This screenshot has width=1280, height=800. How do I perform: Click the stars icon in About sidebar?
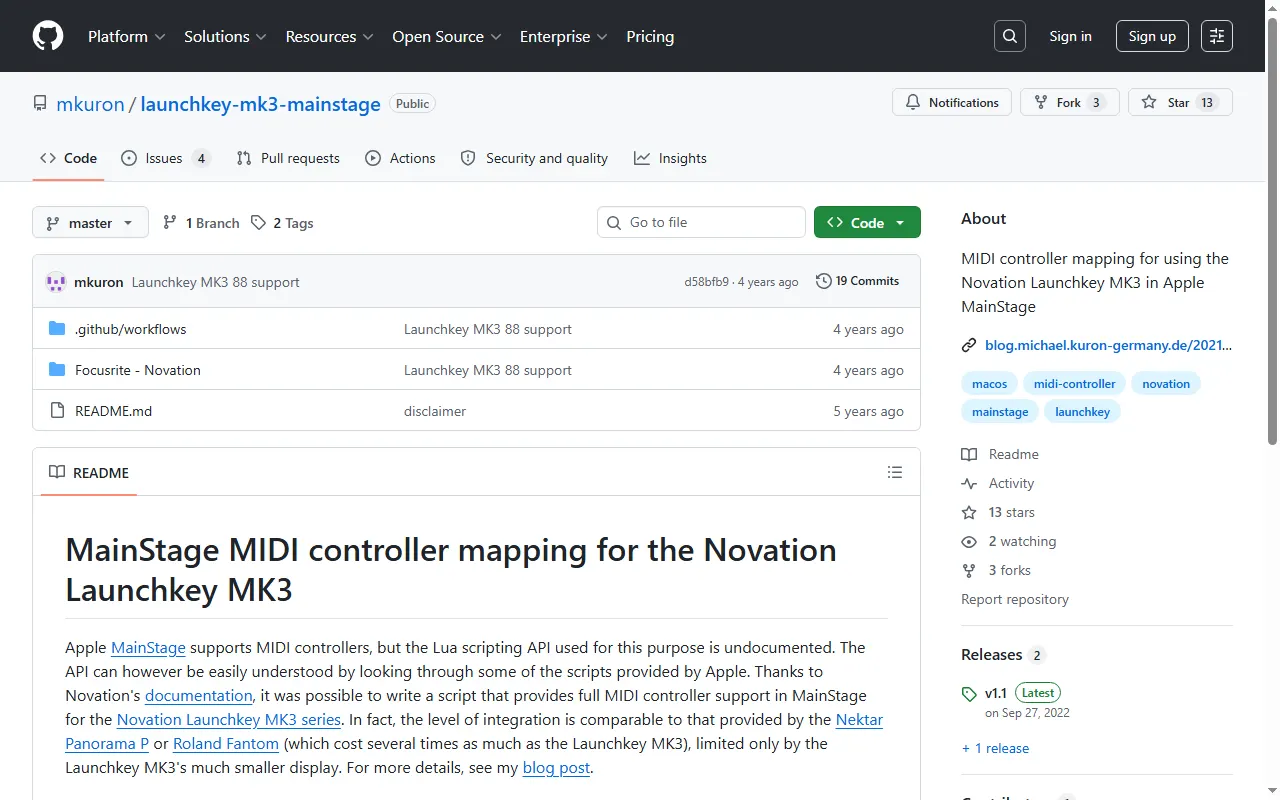pos(969,512)
